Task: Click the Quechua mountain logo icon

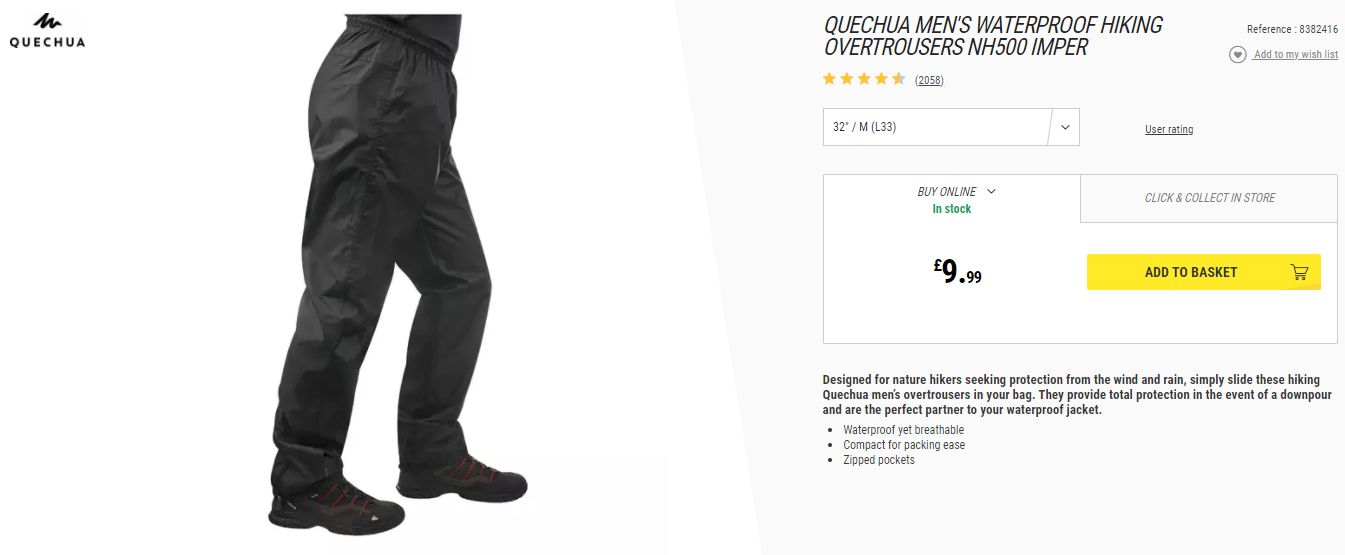Action: 47,22
